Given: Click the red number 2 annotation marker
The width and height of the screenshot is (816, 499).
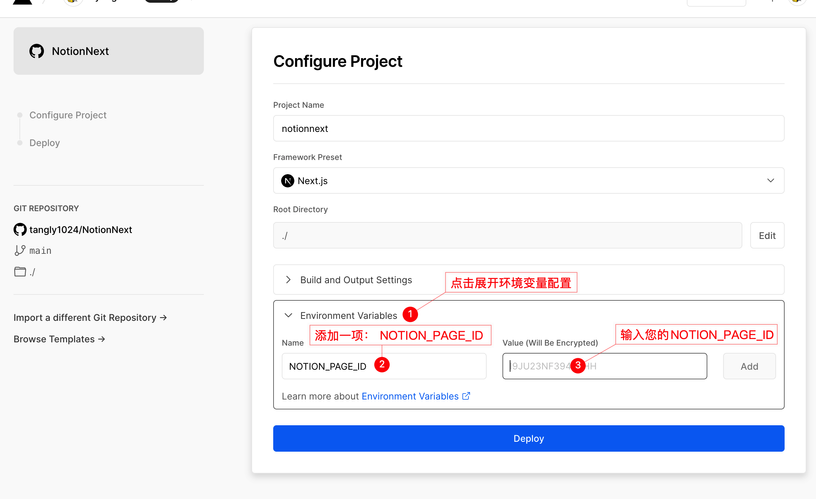Looking at the screenshot, I should (382, 365).
